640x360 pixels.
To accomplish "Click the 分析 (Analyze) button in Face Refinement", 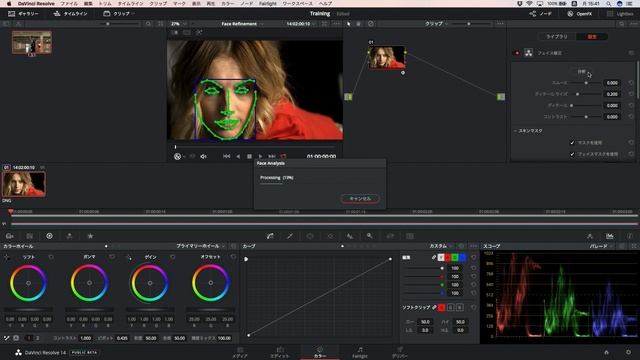I will point(582,71).
